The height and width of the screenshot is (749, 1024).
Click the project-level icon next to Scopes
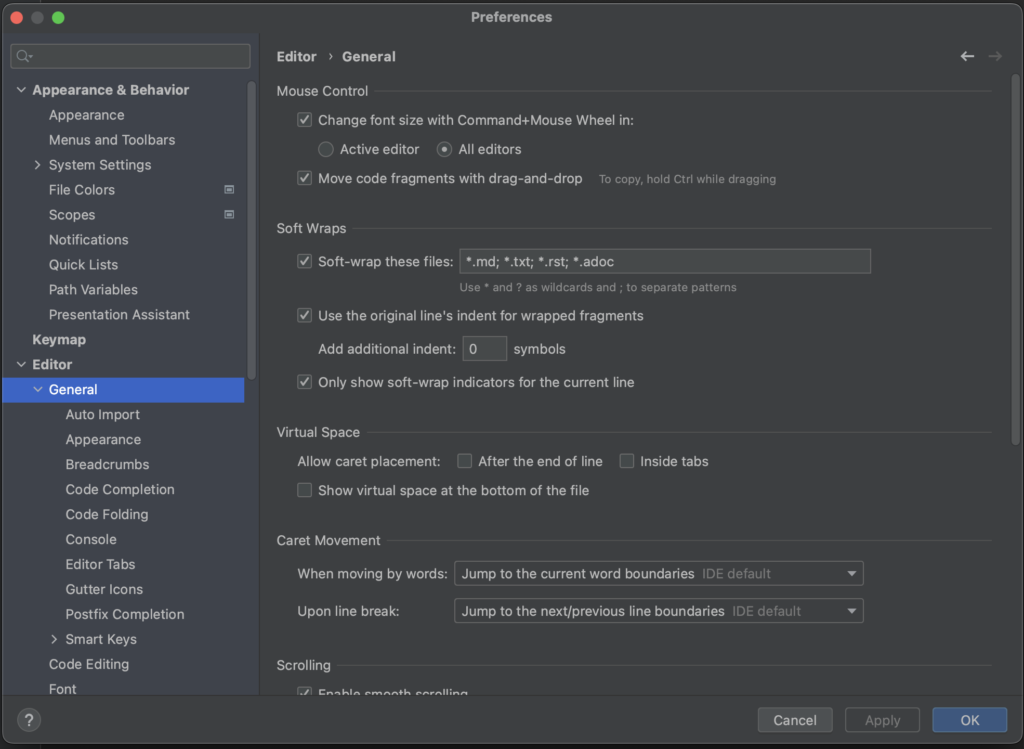pyautogui.click(x=228, y=214)
